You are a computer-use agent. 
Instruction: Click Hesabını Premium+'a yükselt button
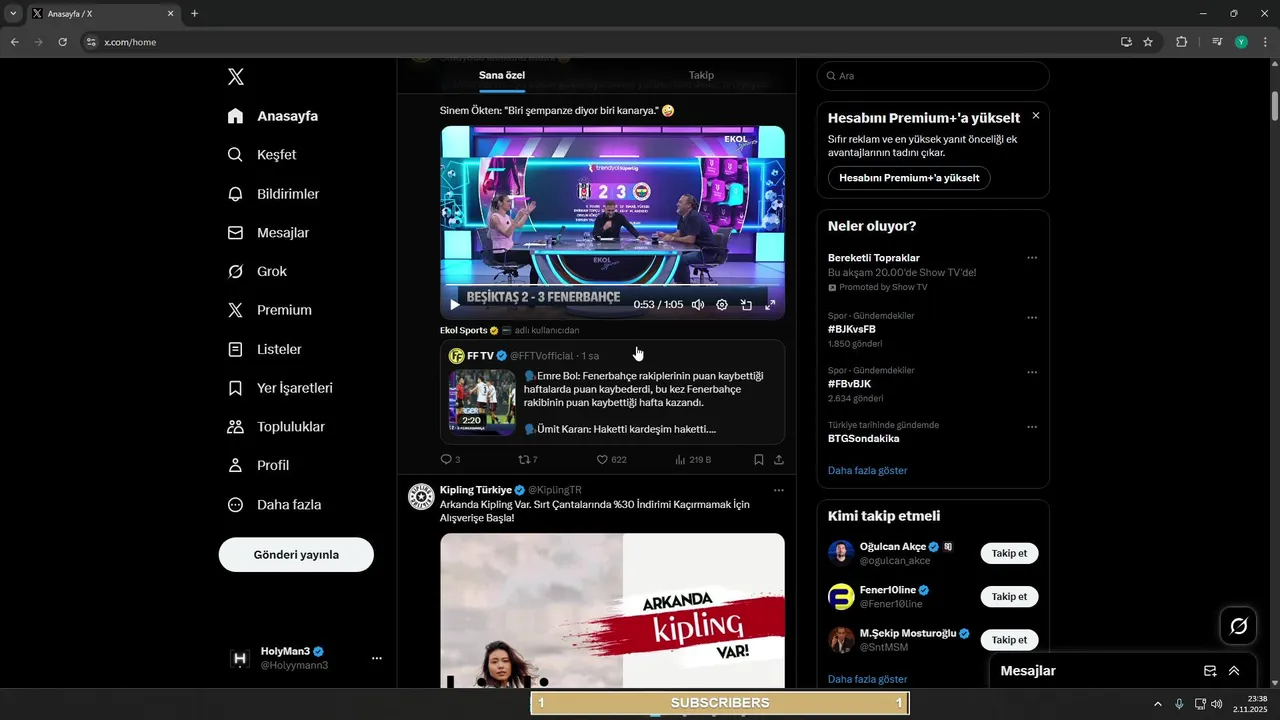909,178
